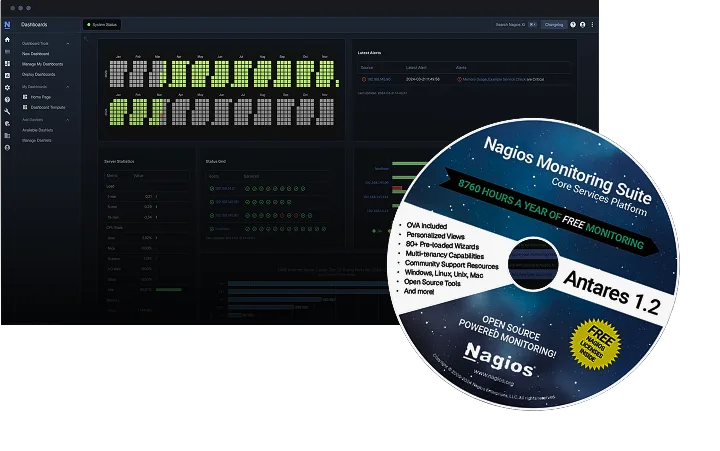Image resolution: width=720 pixels, height=451 pixels.
Task: Click the Dashboard Template grid icon
Action: (25, 107)
